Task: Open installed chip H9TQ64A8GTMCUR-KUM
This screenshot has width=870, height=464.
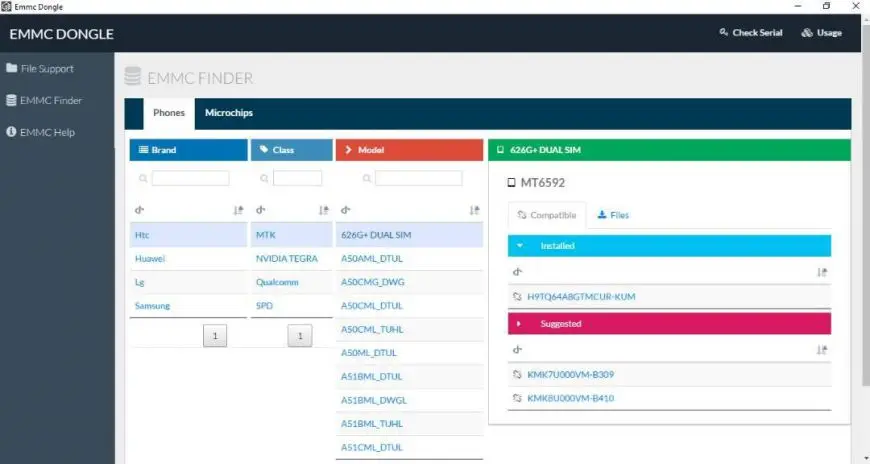Action: coord(581,296)
